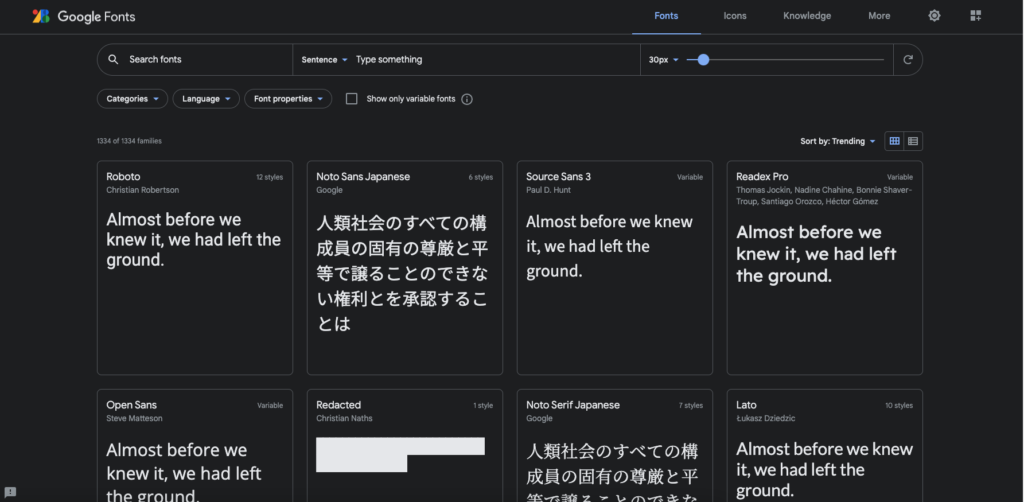The width and height of the screenshot is (1024, 502).
Task: Click the variable fonts info icon
Action: pos(467,99)
